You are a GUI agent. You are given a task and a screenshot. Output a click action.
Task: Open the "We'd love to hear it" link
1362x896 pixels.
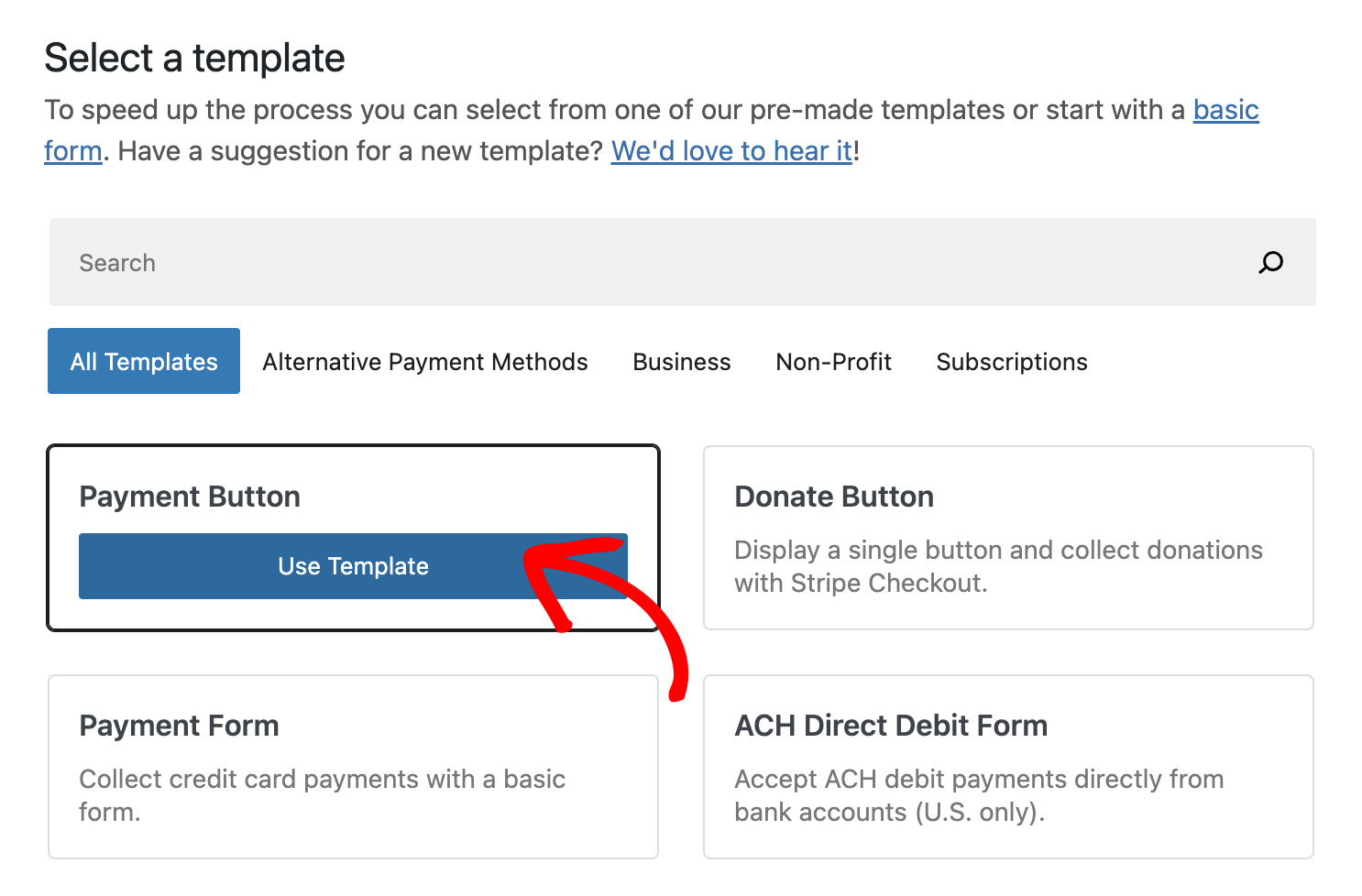pyautogui.click(x=731, y=151)
